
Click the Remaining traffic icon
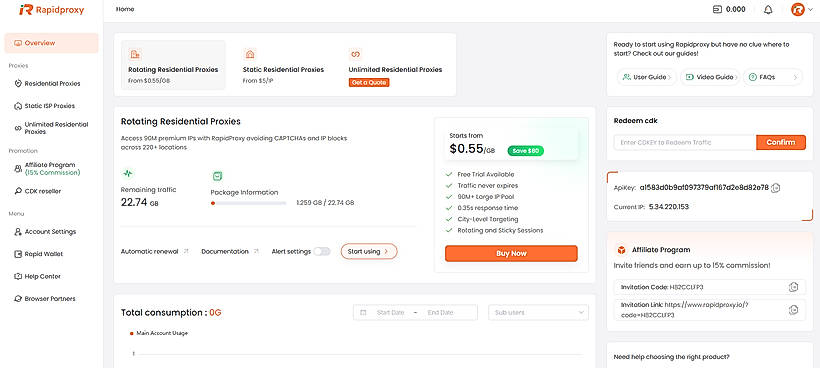coord(127,174)
